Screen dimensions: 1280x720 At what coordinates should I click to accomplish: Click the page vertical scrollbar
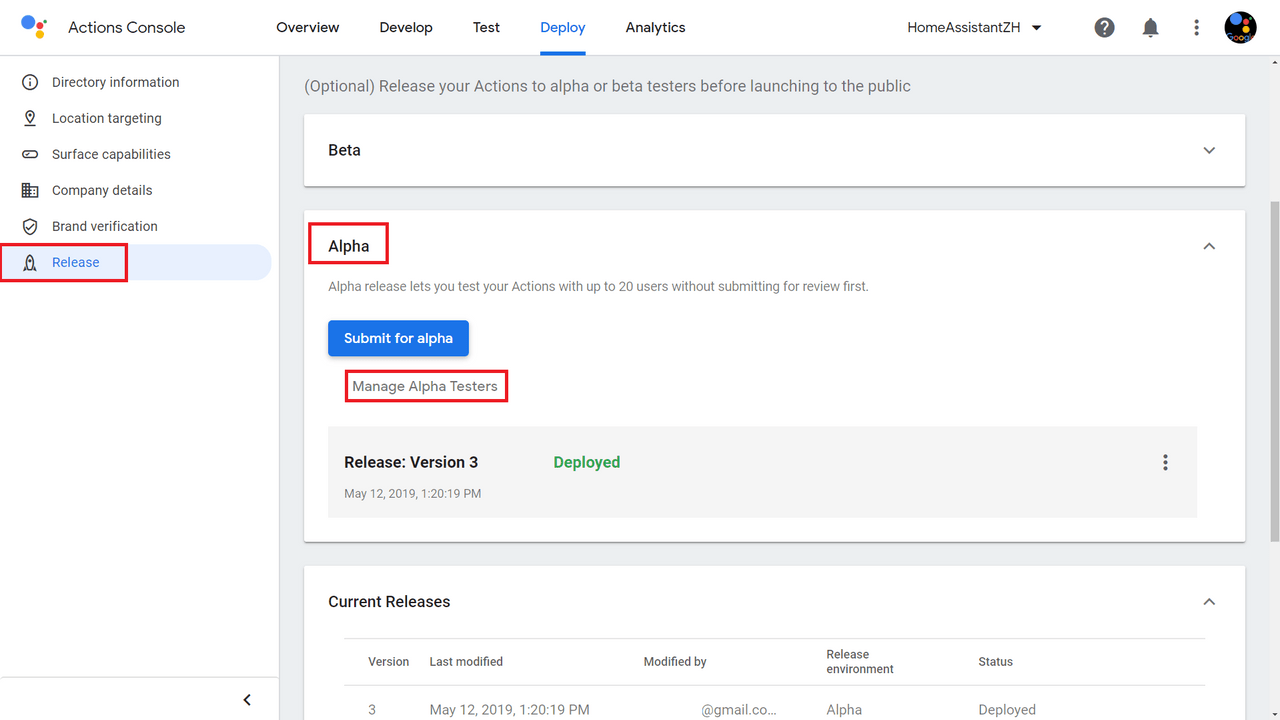(x=1275, y=372)
